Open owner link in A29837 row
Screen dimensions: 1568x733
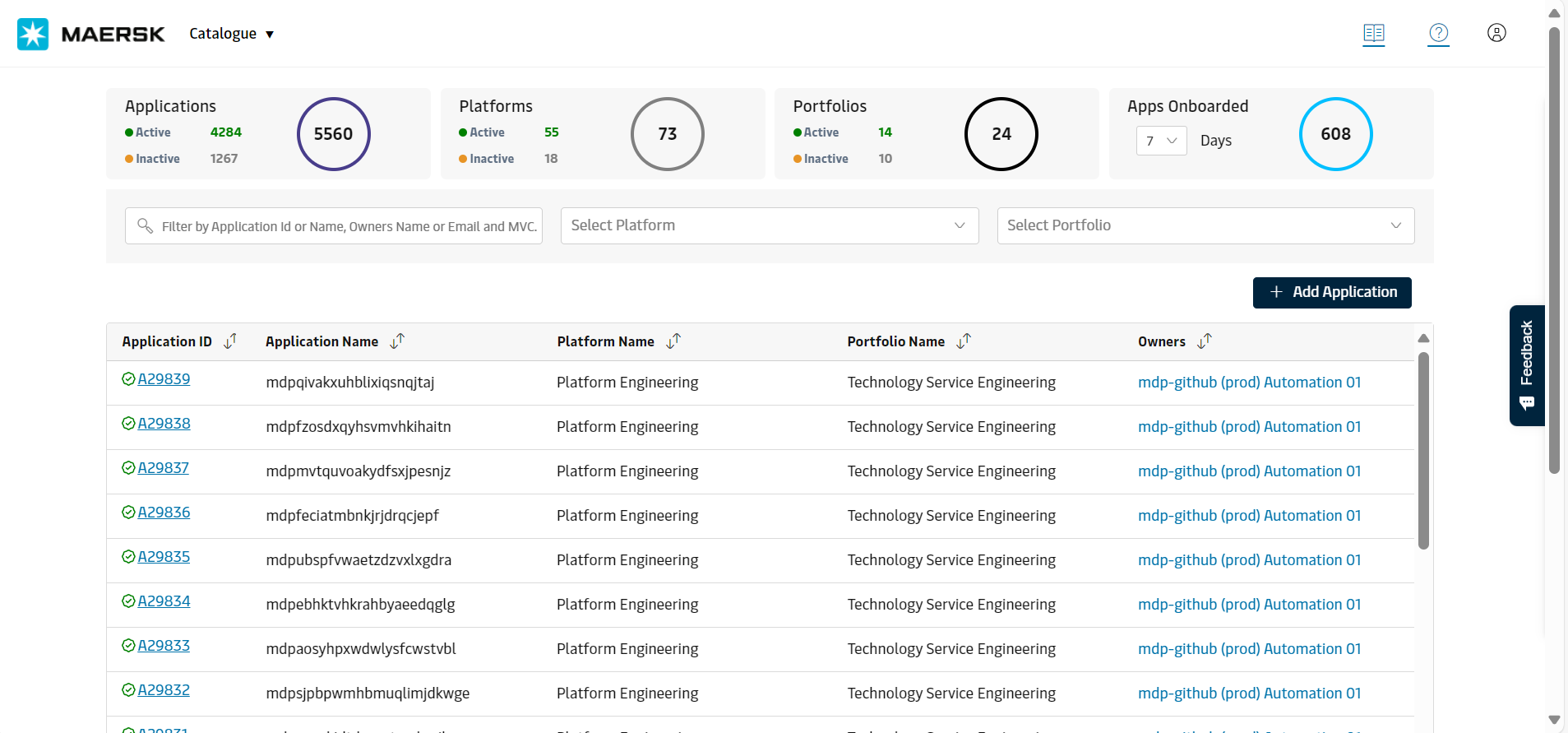pyautogui.click(x=1249, y=471)
